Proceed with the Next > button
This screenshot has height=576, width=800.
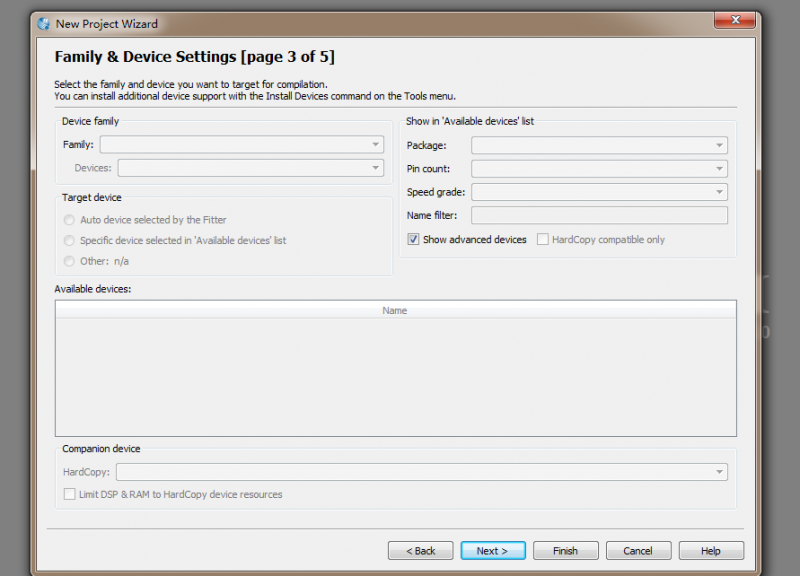tap(493, 551)
